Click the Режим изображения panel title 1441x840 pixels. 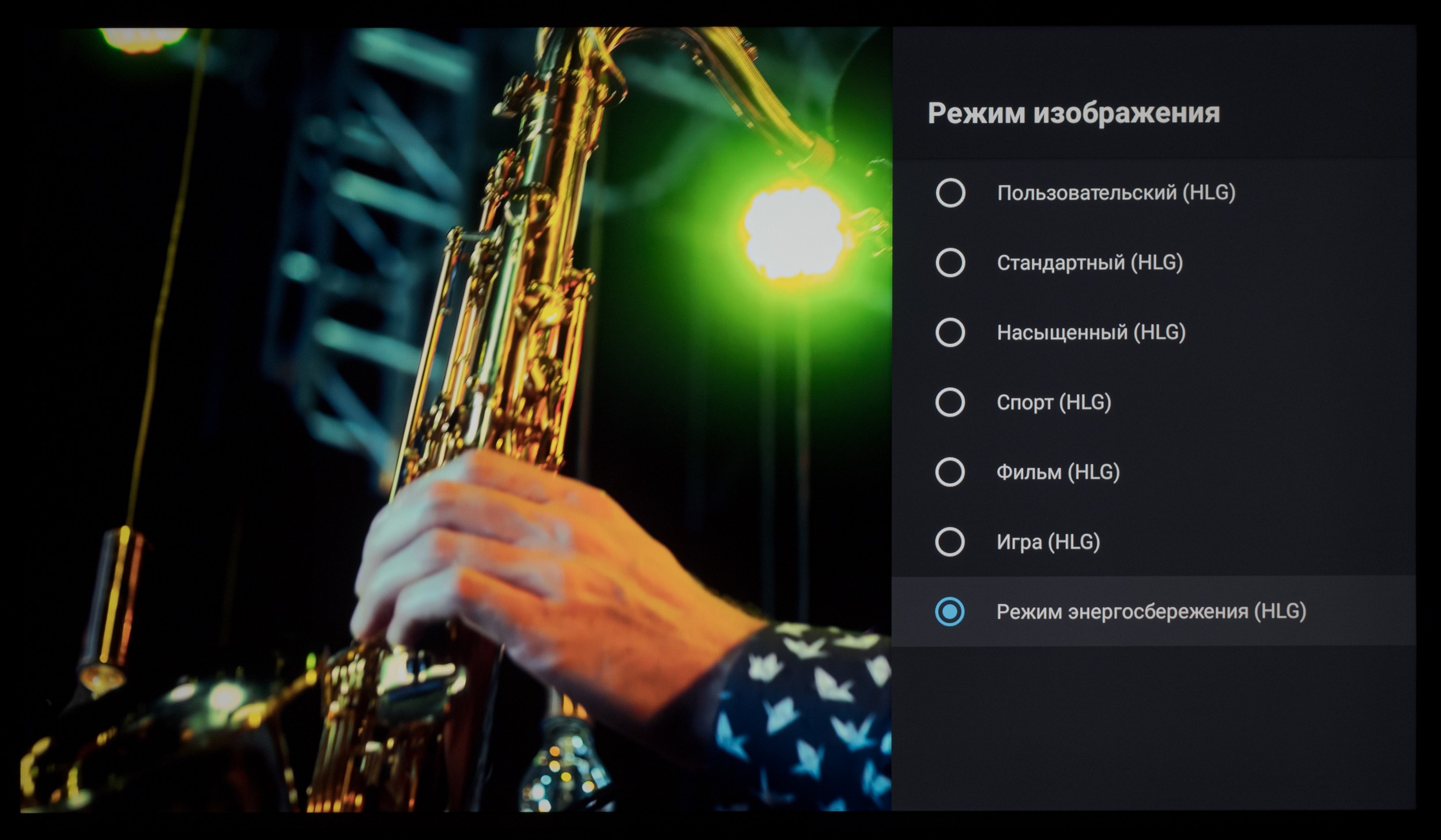(1073, 113)
